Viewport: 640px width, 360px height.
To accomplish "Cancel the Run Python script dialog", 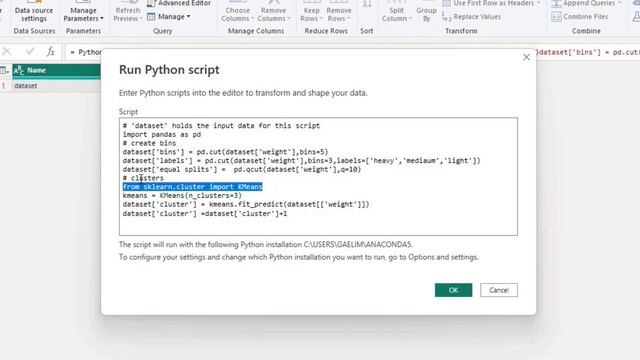I will coord(499,290).
